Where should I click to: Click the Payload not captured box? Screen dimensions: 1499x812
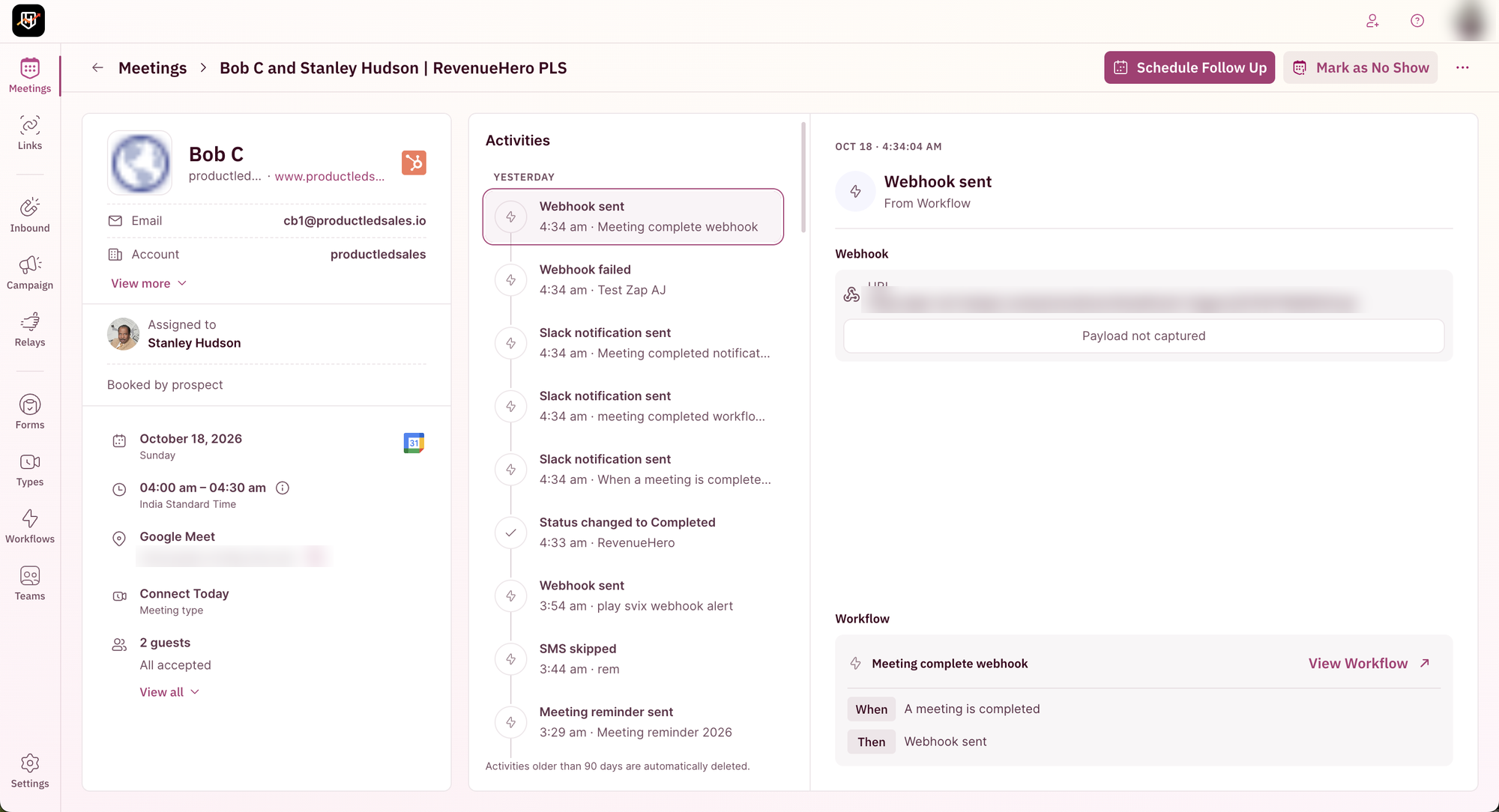click(1144, 336)
